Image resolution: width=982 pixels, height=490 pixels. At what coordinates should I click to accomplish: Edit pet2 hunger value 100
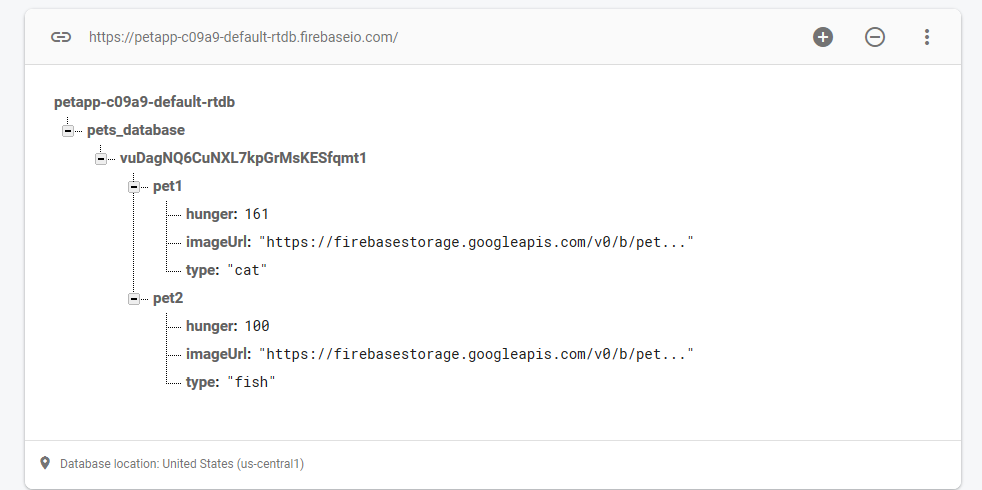(x=257, y=326)
